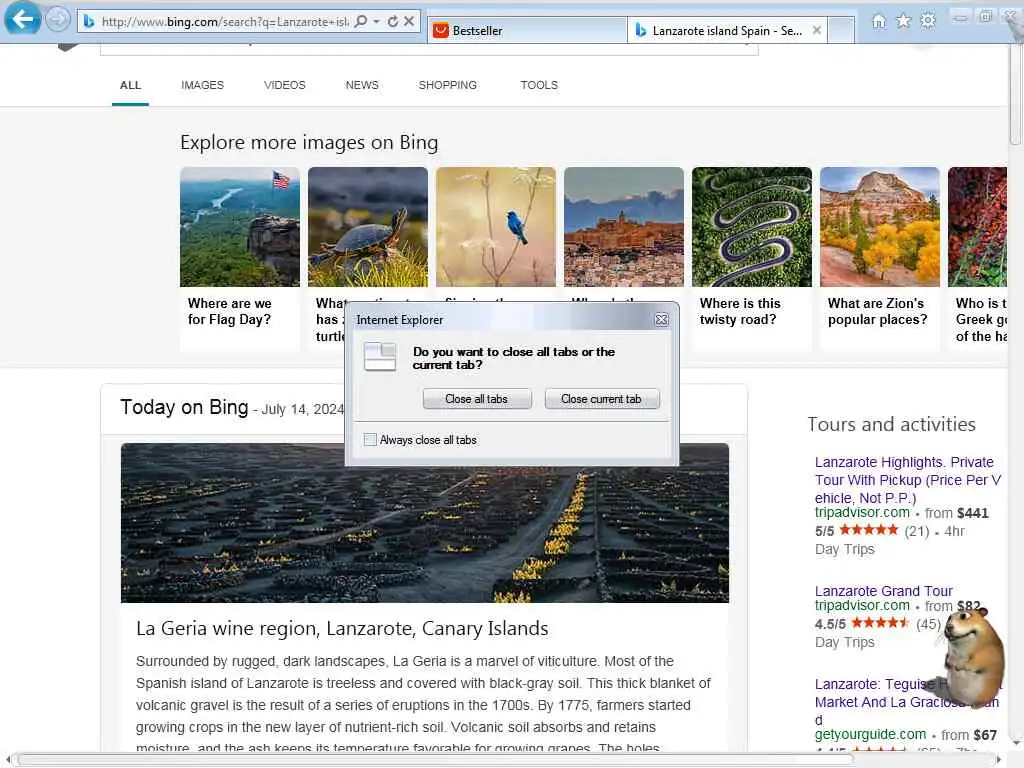Image resolution: width=1024 pixels, height=768 pixels.
Task: Click the tabs icon in the dialog
Action: click(380, 357)
